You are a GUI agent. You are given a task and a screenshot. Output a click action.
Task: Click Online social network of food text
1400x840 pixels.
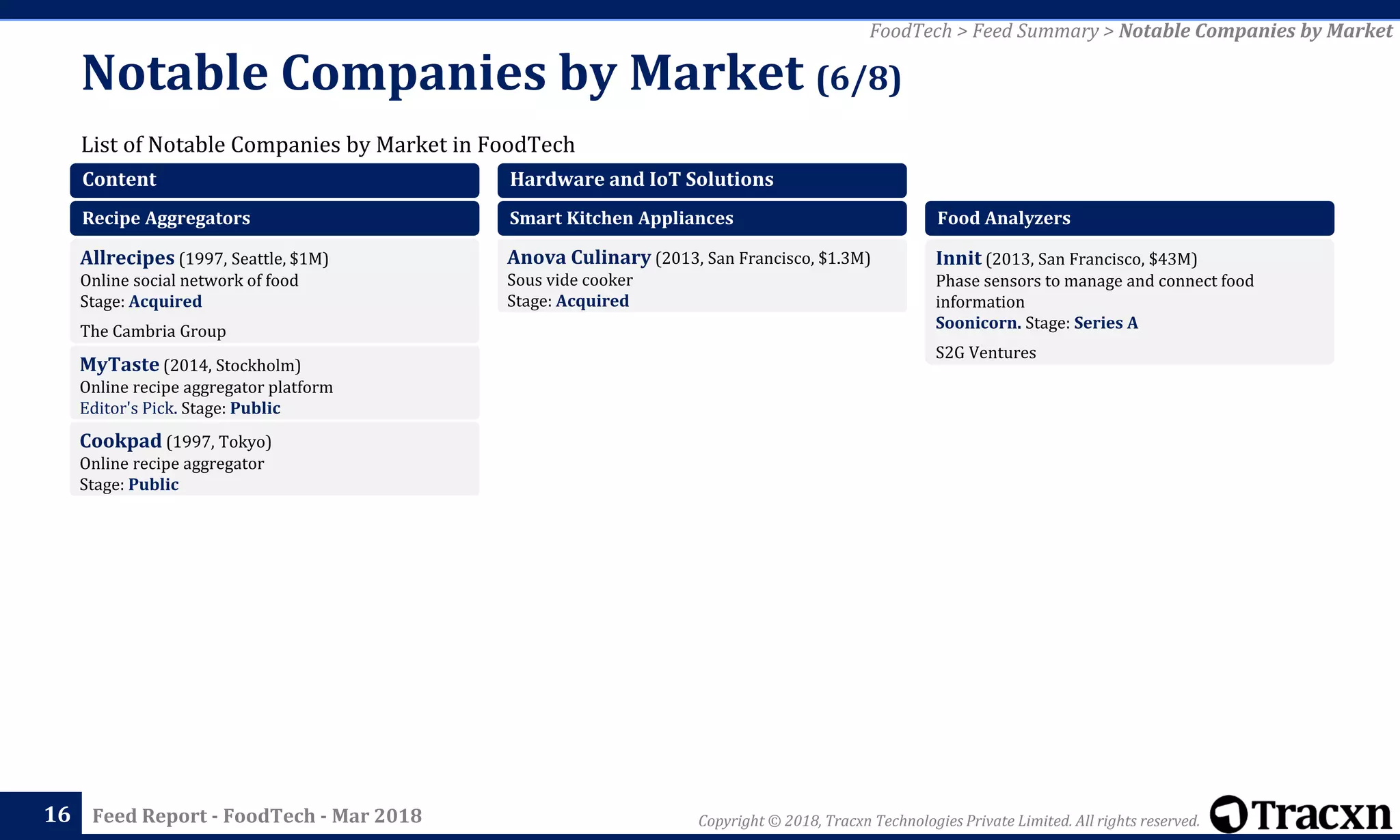click(x=189, y=280)
